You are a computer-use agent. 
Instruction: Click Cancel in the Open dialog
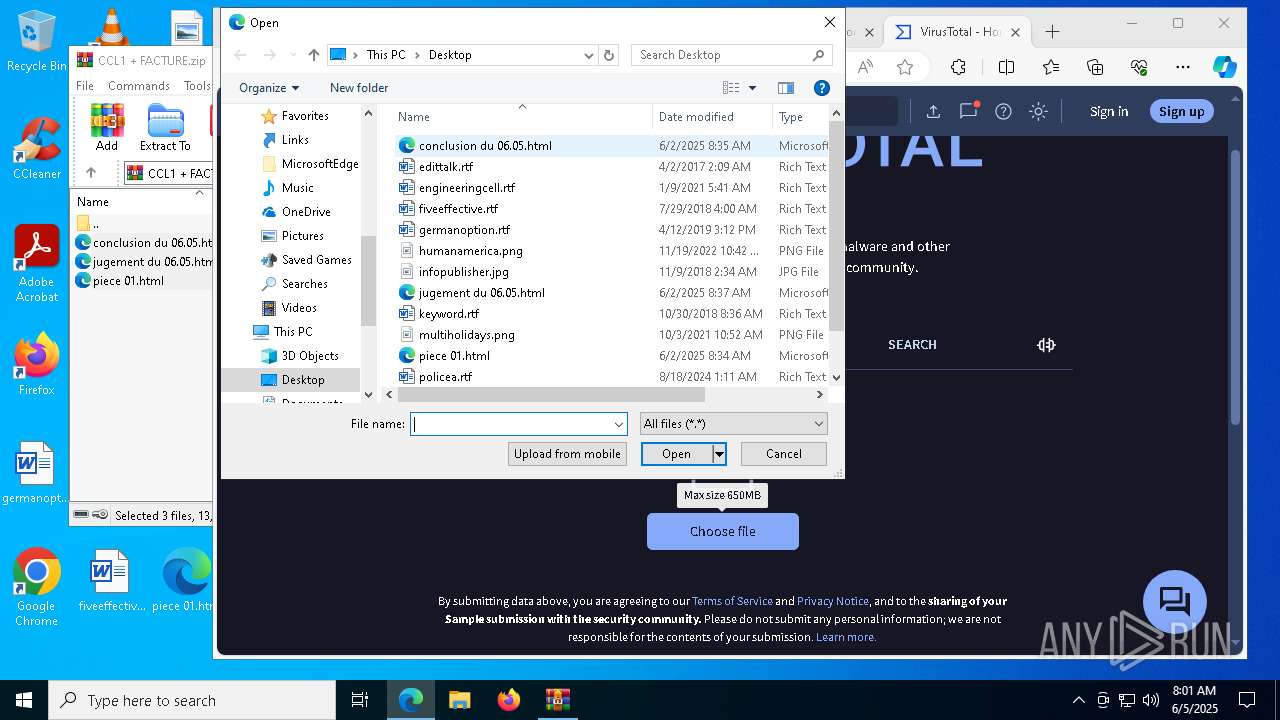tap(784, 454)
